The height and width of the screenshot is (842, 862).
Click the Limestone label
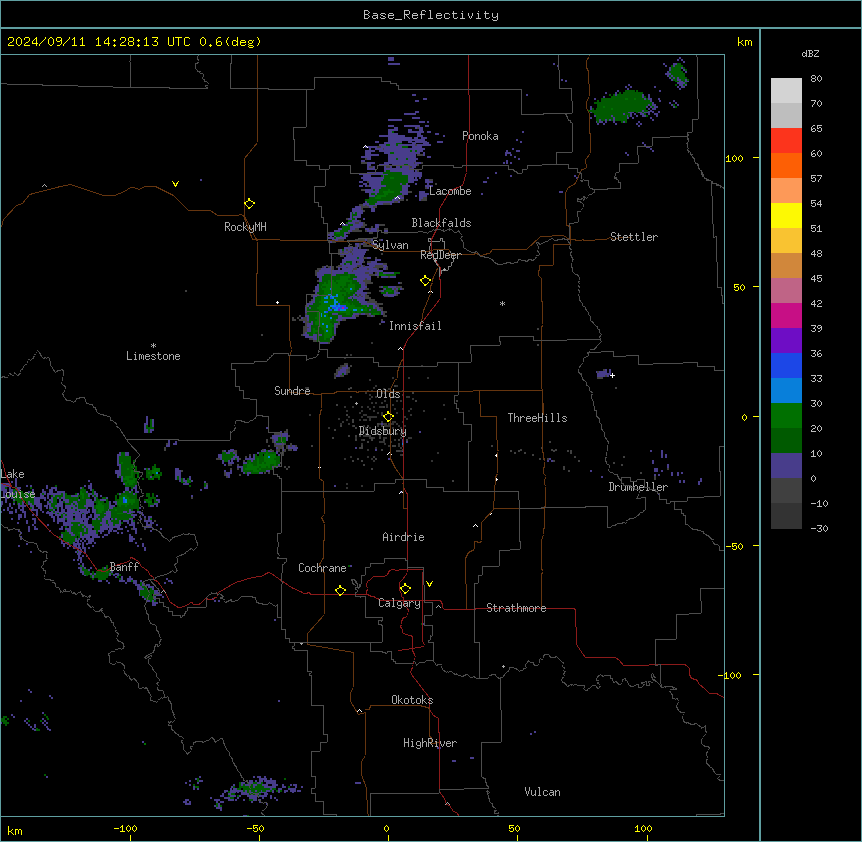point(153,356)
